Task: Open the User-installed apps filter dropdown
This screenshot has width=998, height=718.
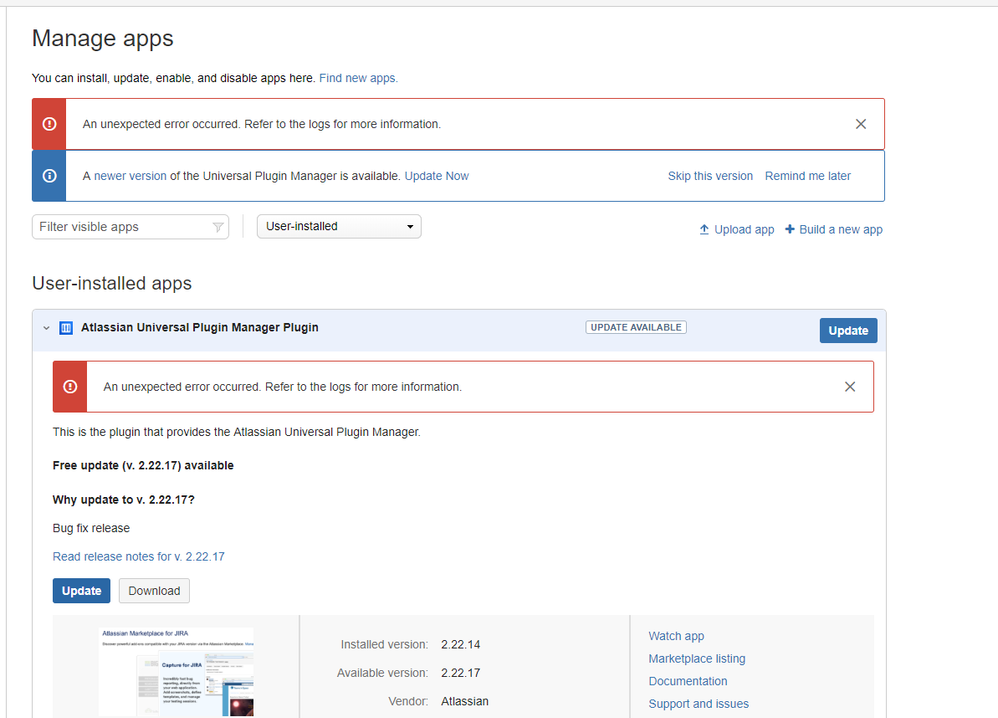Action: click(x=339, y=227)
